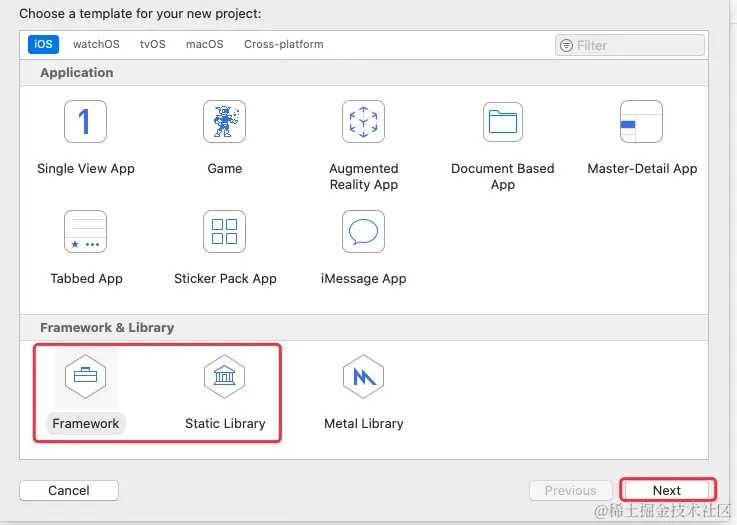
Task: Focus the Filter text field
Action: coord(629,45)
